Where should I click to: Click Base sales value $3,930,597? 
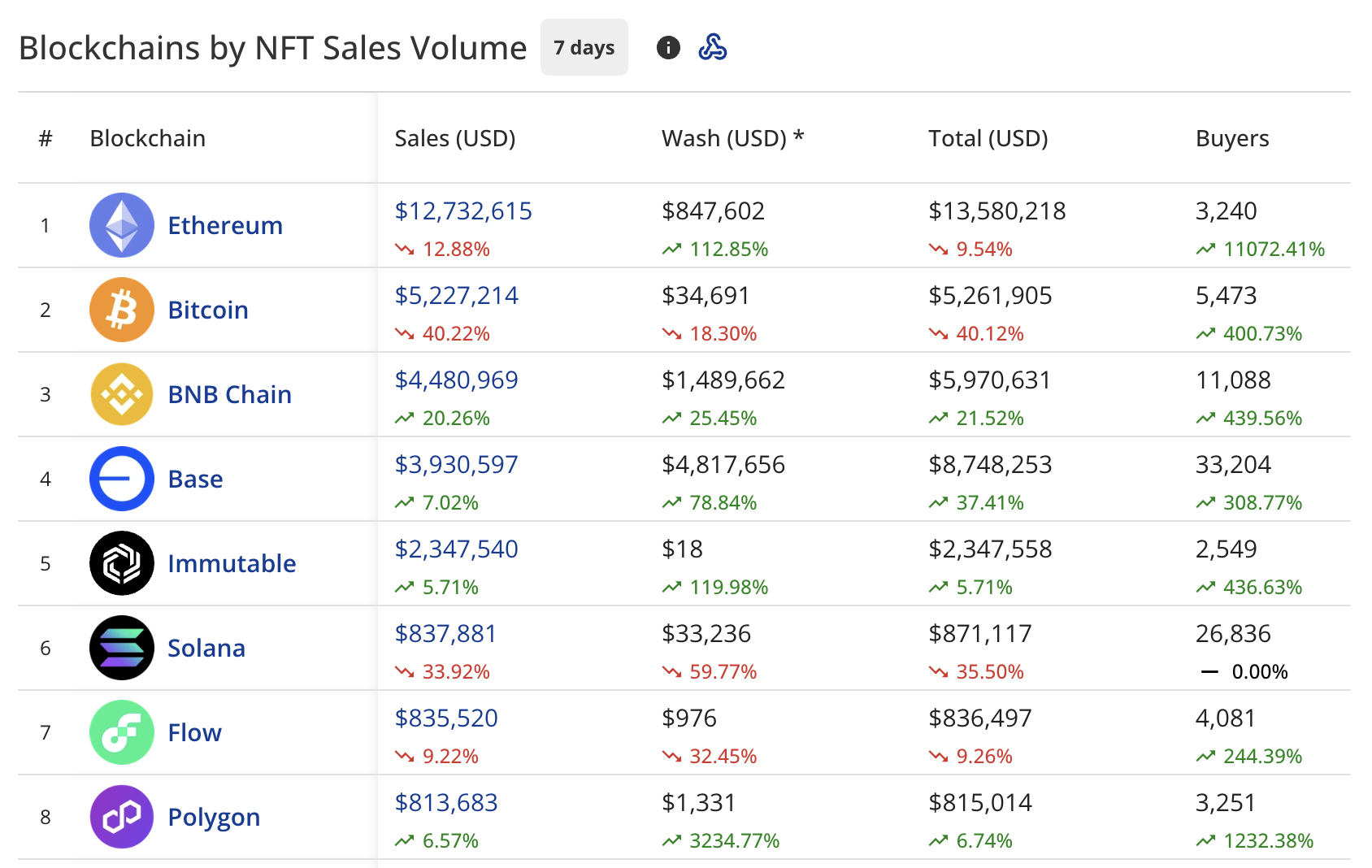click(457, 465)
